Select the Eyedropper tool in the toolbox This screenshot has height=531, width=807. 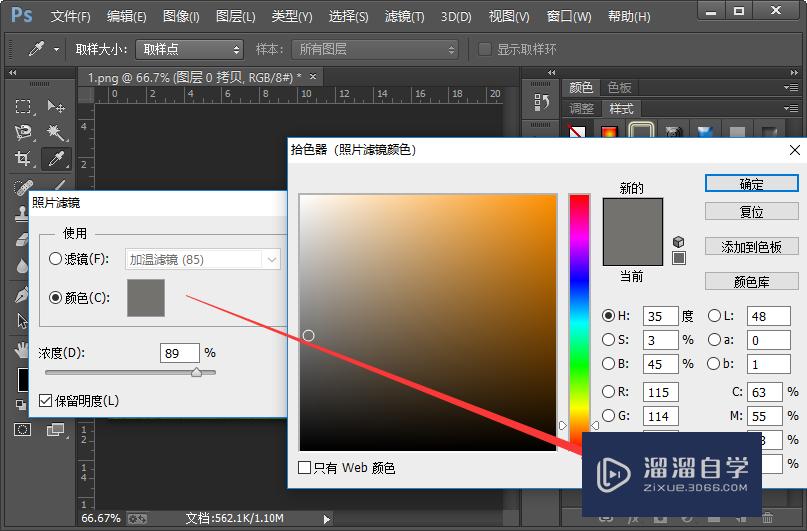tap(56, 158)
